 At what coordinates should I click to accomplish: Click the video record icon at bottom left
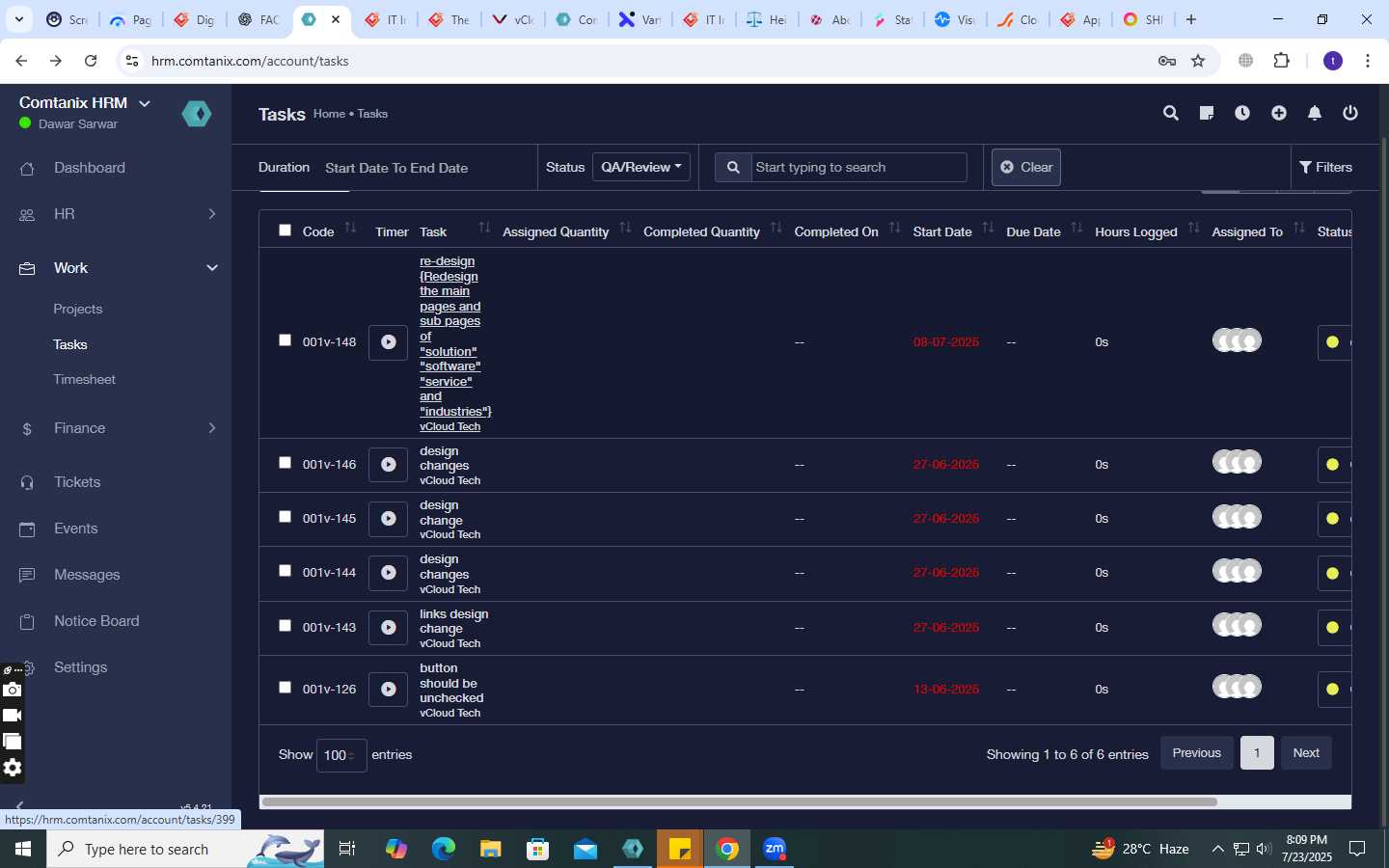[12, 716]
